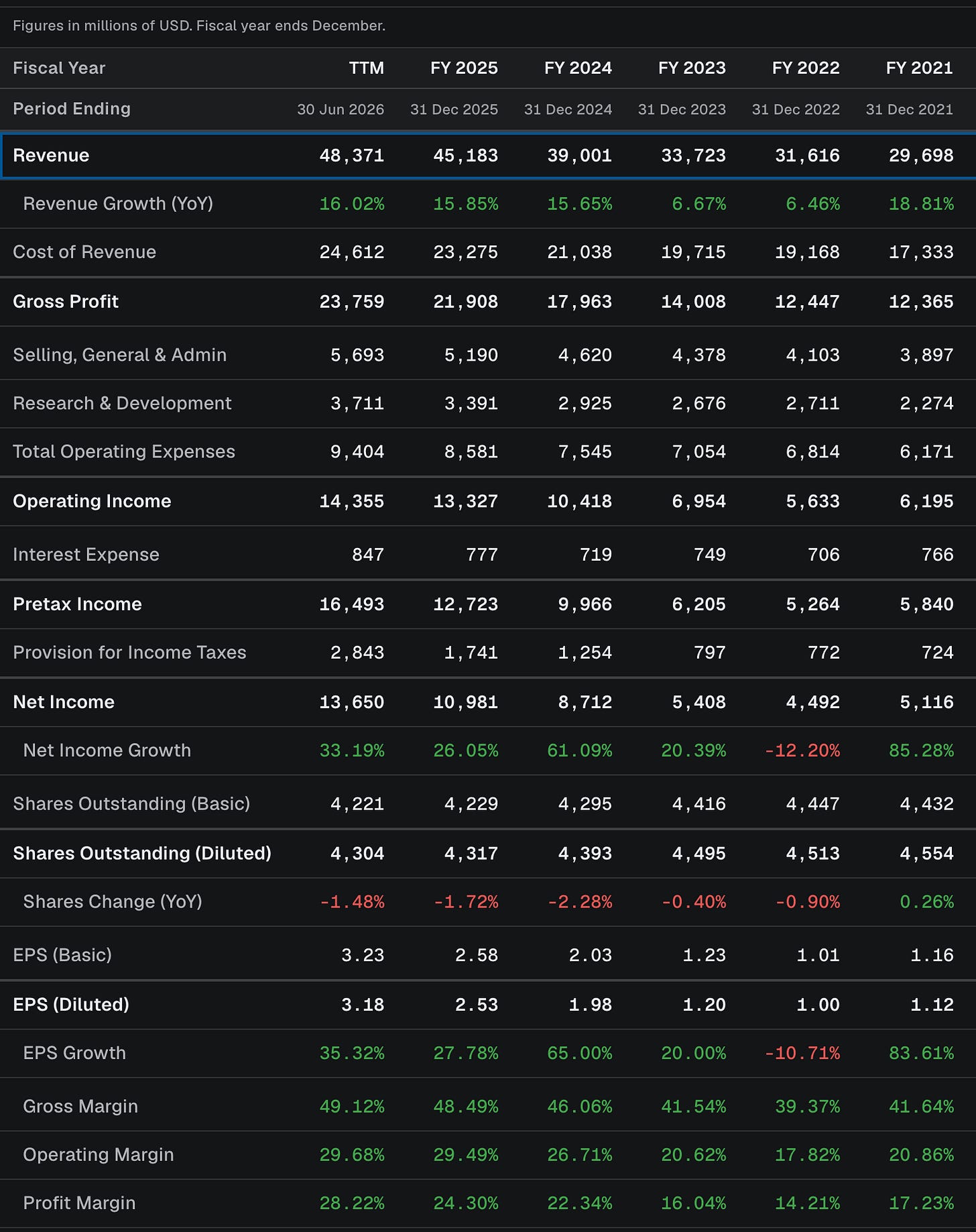
Task: Select TTM operating income 14,355
Action: coord(352,502)
